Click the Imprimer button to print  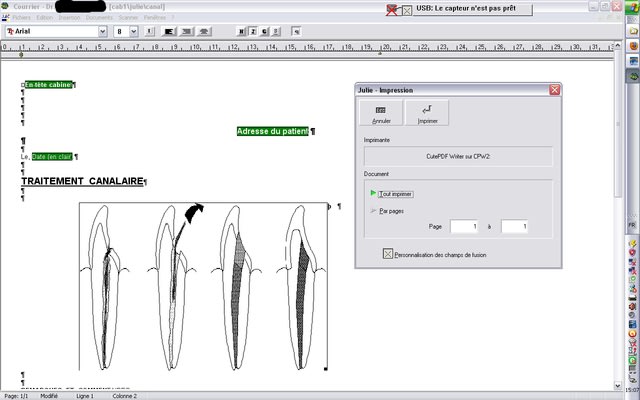[427, 113]
